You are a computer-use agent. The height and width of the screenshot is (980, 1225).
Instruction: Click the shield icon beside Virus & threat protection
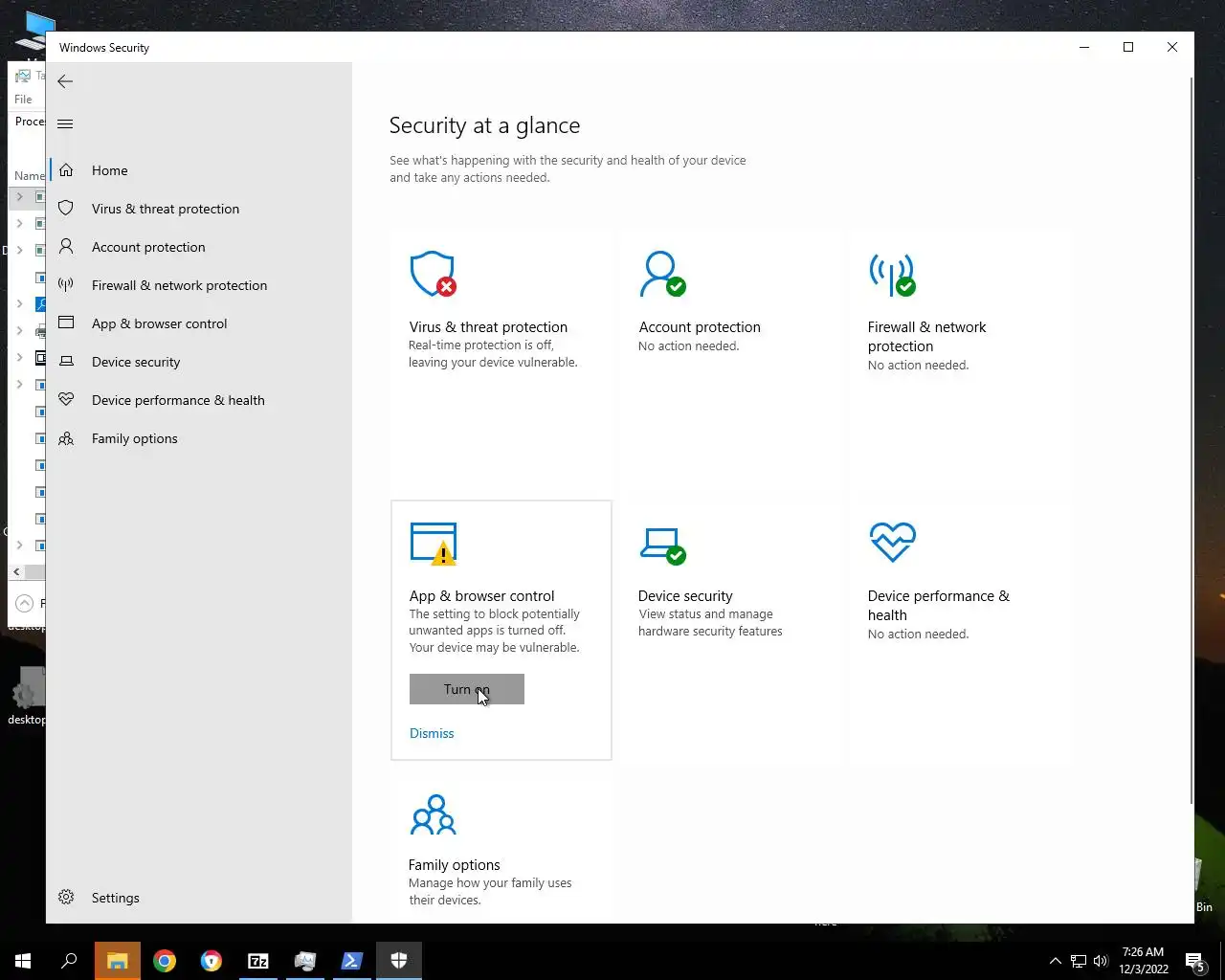(x=66, y=209)
